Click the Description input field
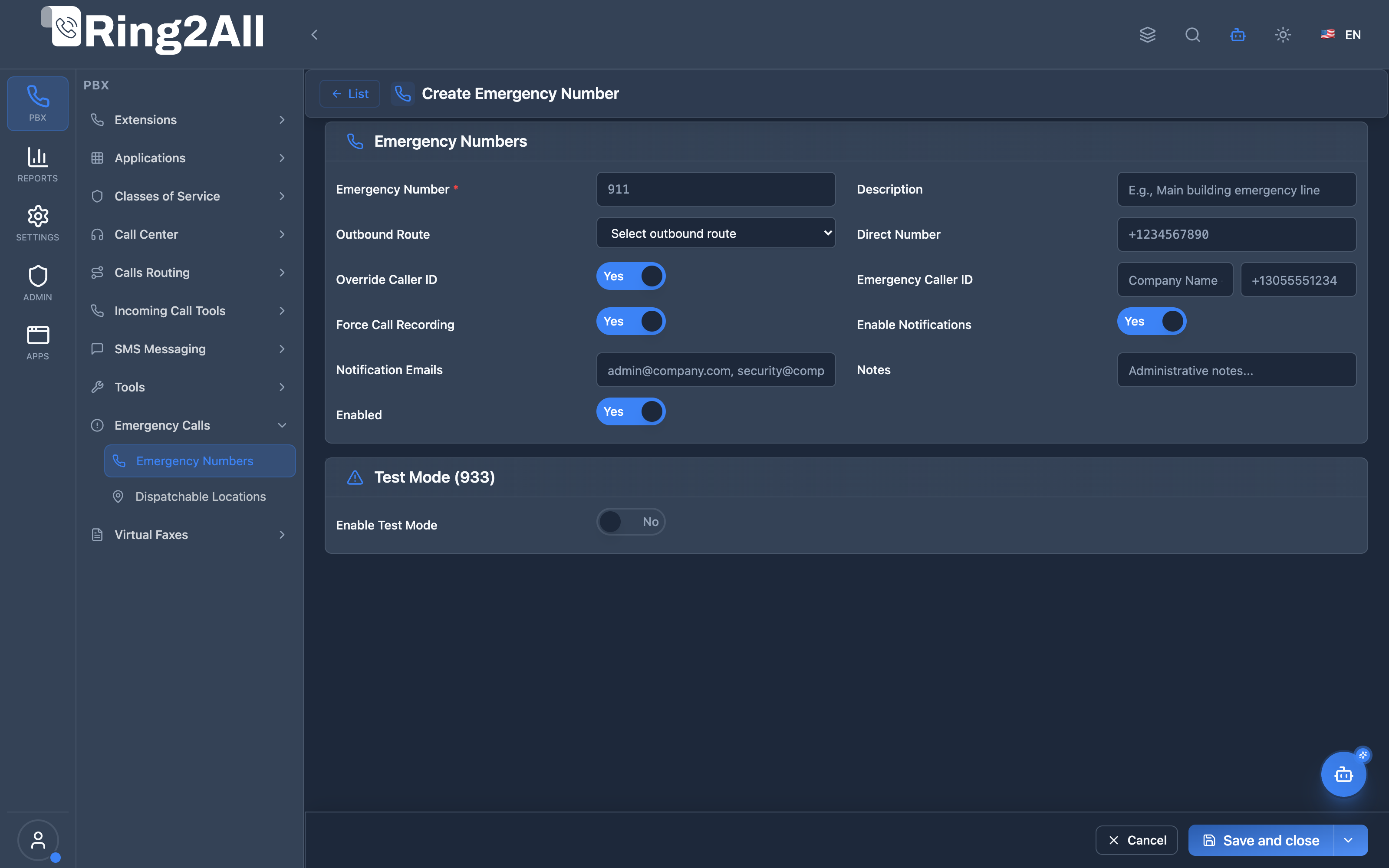The image size is (1389, 868). [1236, 190]
